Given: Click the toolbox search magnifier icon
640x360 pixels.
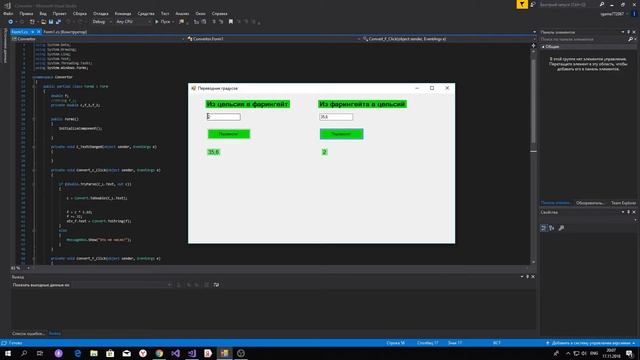Looking at the screenshot, I should (630, 39).
